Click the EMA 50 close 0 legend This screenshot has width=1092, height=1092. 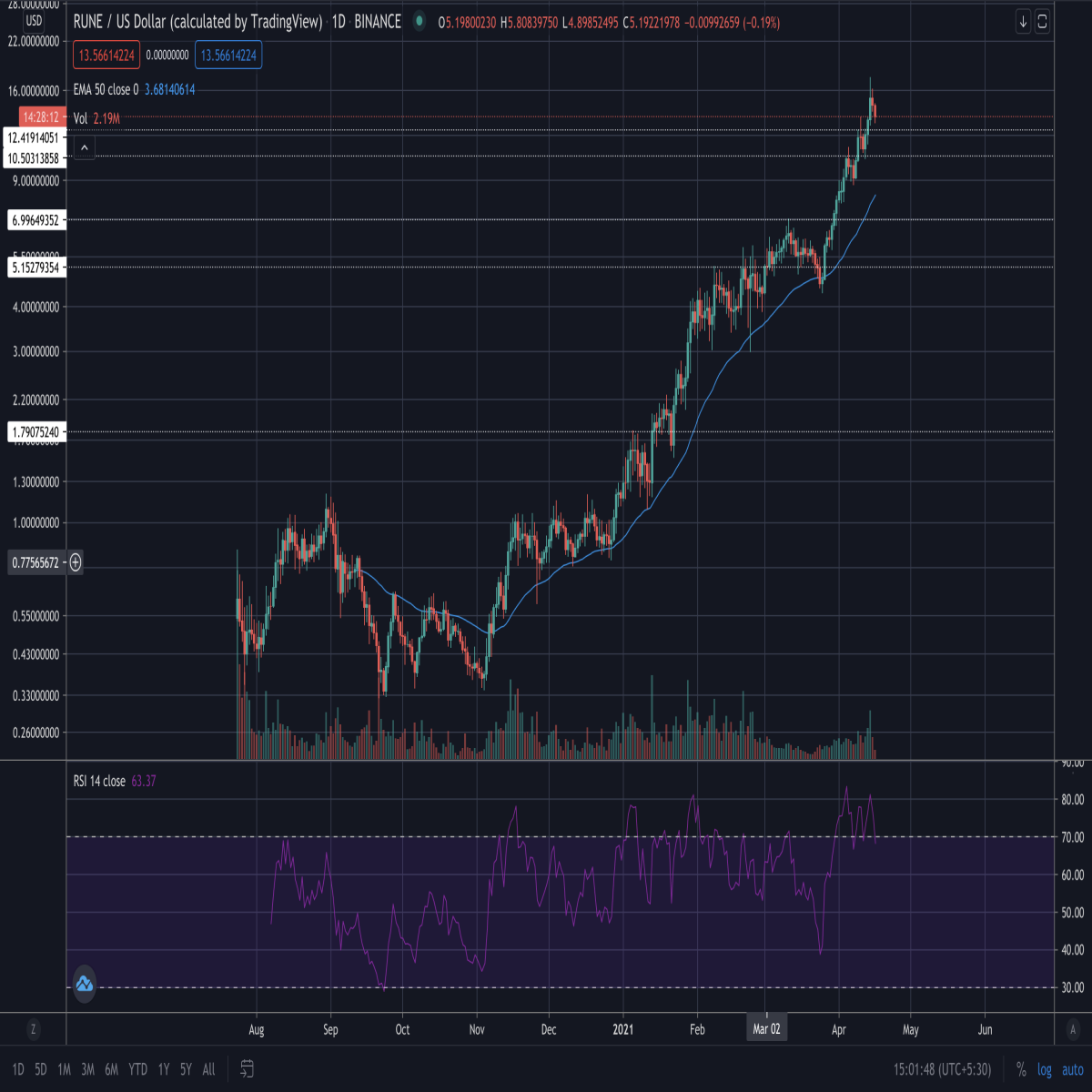106,89
